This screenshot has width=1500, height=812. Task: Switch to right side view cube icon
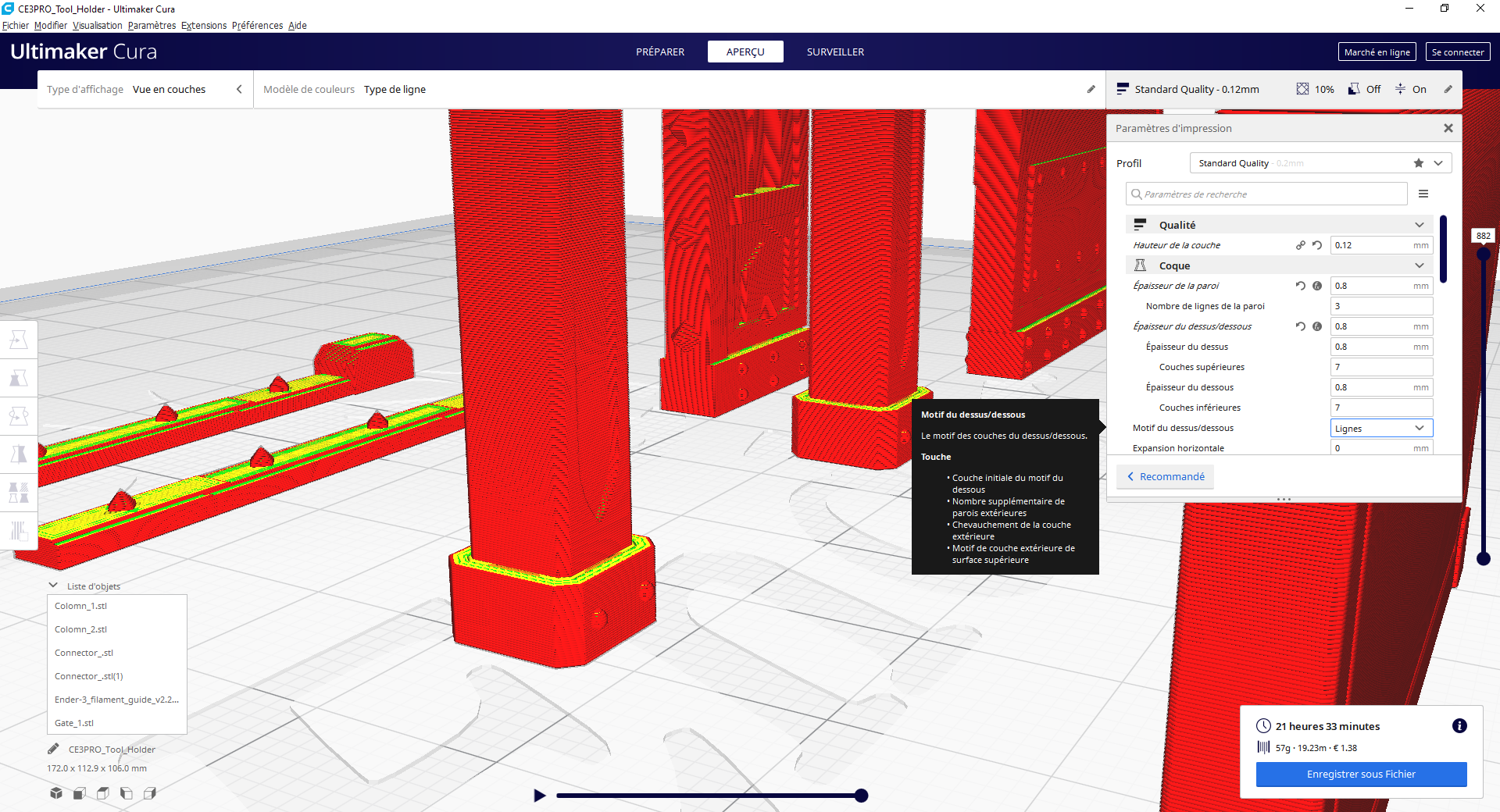(150, 793)
